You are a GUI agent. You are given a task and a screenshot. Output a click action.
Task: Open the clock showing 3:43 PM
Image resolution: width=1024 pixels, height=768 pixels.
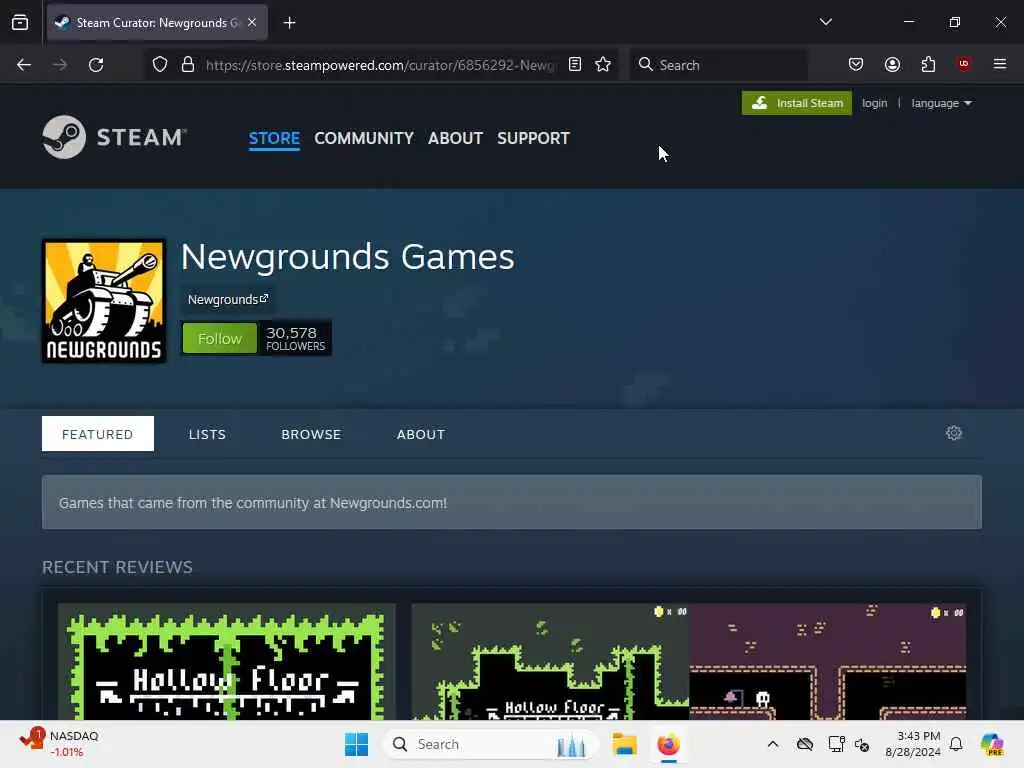click(x=912, y=744)
